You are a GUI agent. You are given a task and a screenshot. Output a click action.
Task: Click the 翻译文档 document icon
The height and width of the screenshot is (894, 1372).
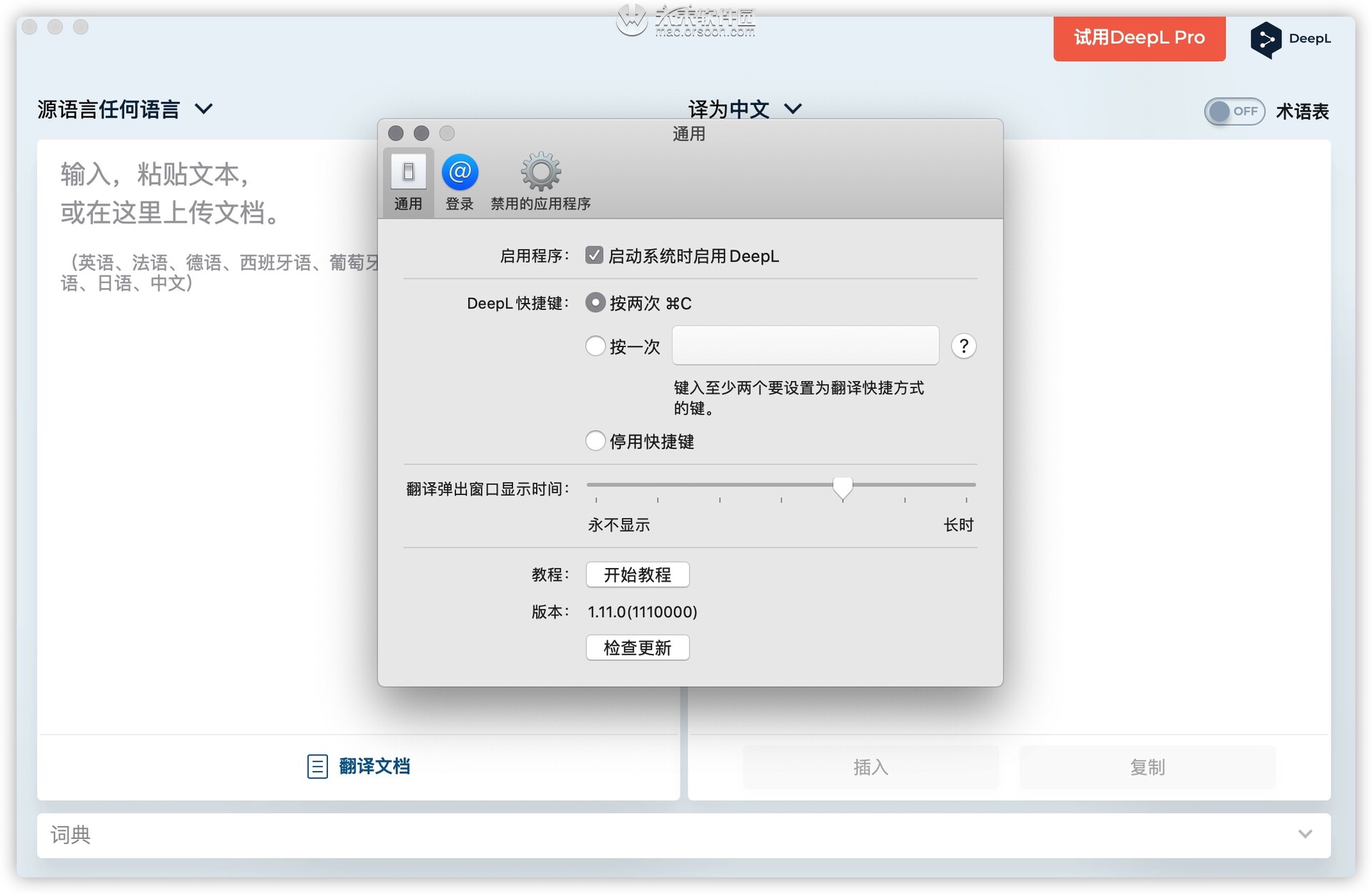point(317,765)
